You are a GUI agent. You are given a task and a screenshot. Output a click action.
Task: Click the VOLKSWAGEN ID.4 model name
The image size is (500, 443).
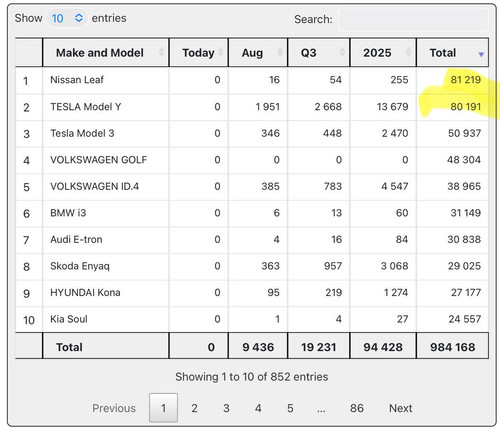tap(94, 186)
